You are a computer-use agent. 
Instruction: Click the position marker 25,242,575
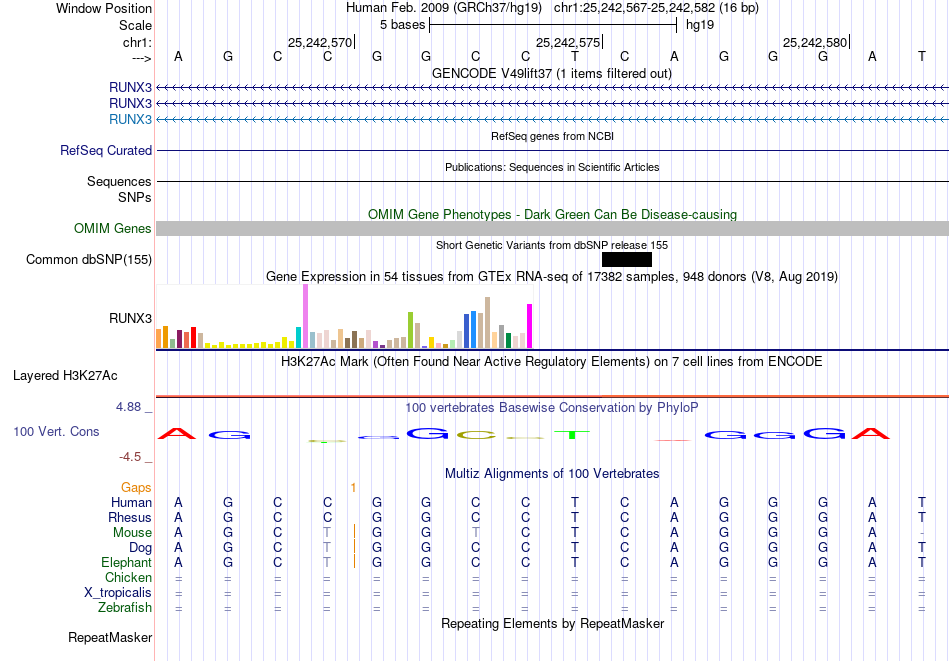point(568,42)
